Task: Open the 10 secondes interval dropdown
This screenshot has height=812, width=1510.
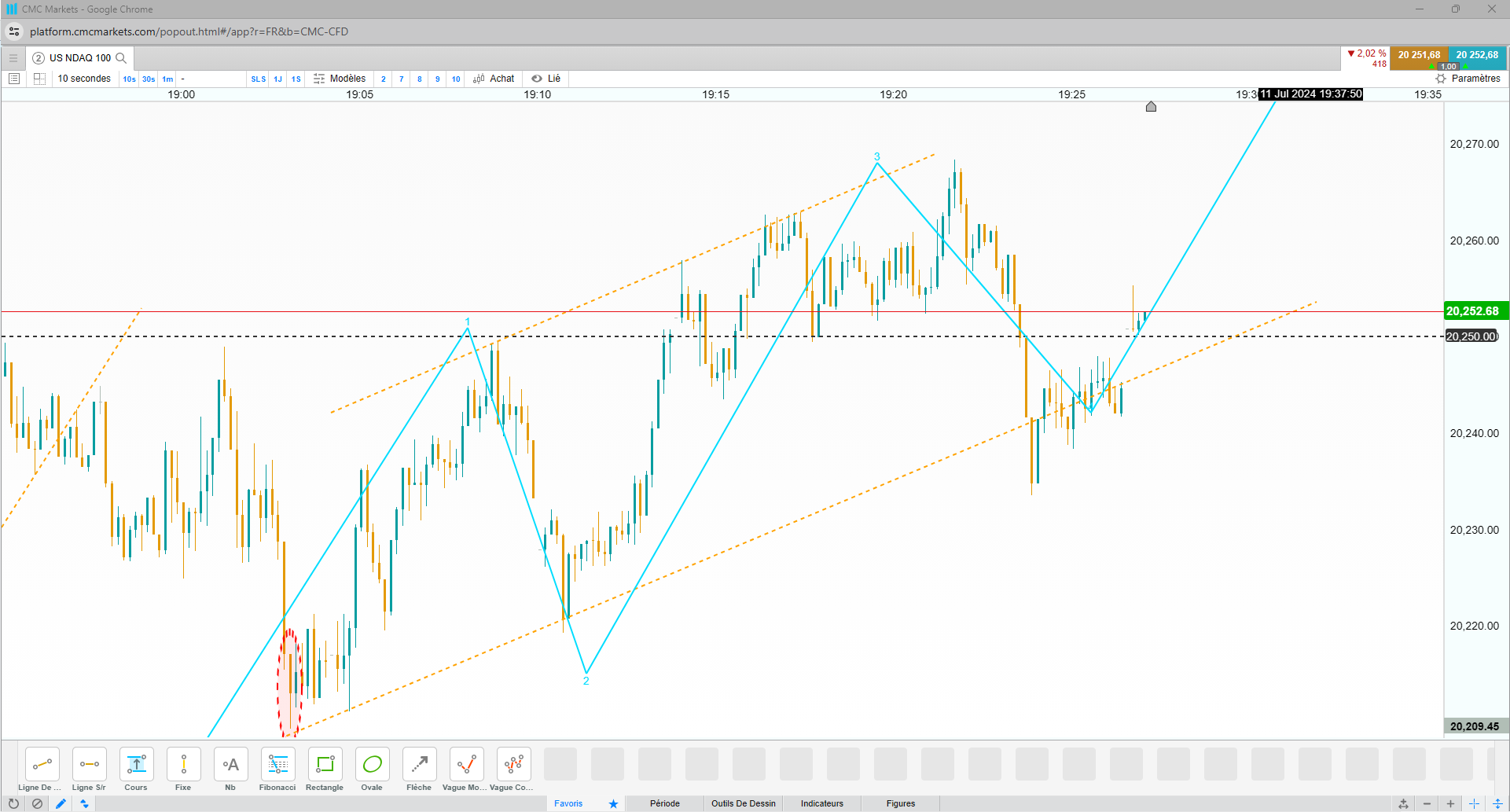Action: click(84, 79)
